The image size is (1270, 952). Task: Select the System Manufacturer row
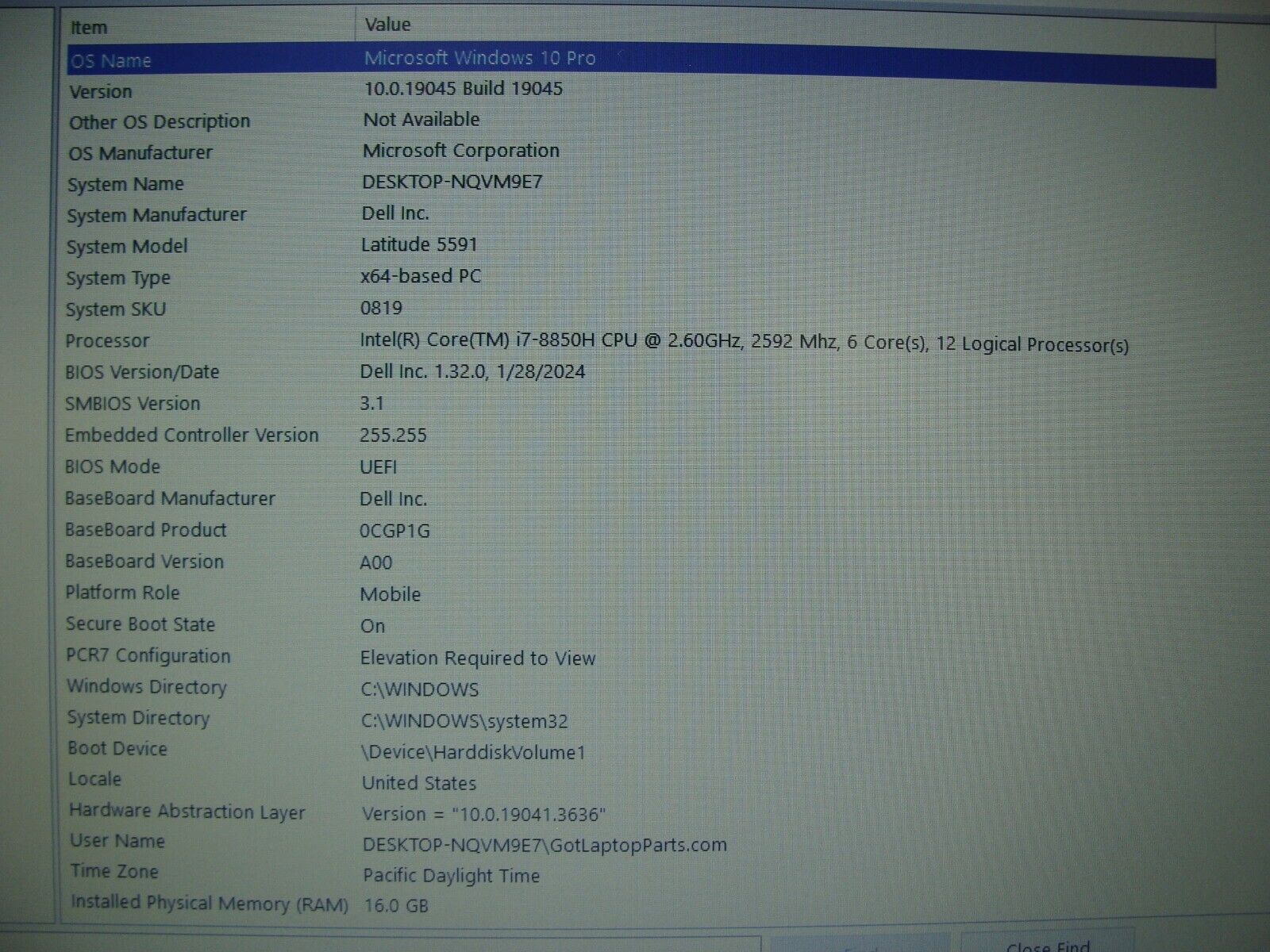pyautogui.click(x=156, y=215)
